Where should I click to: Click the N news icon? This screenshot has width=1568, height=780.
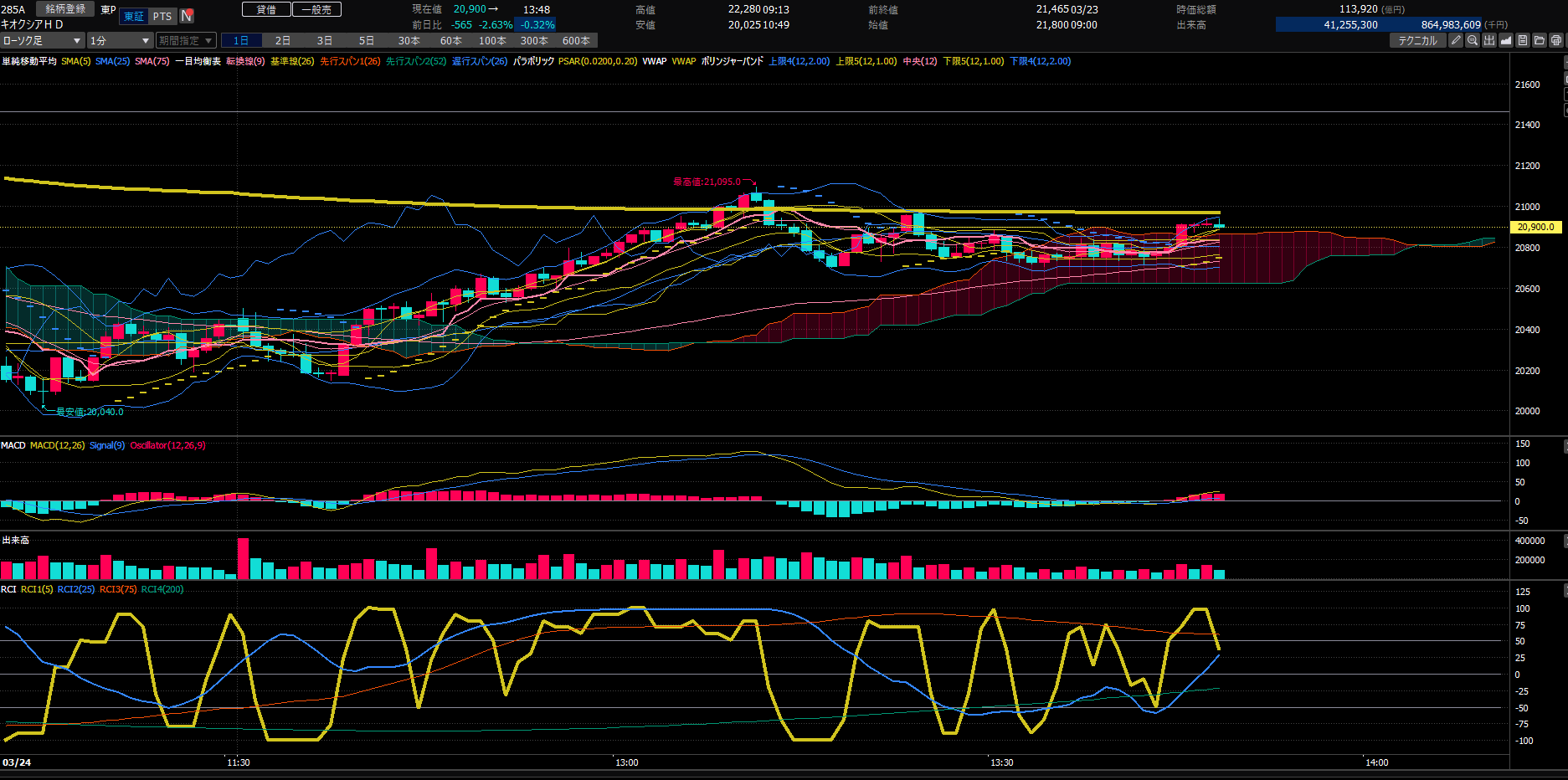(x=187, y=16)
